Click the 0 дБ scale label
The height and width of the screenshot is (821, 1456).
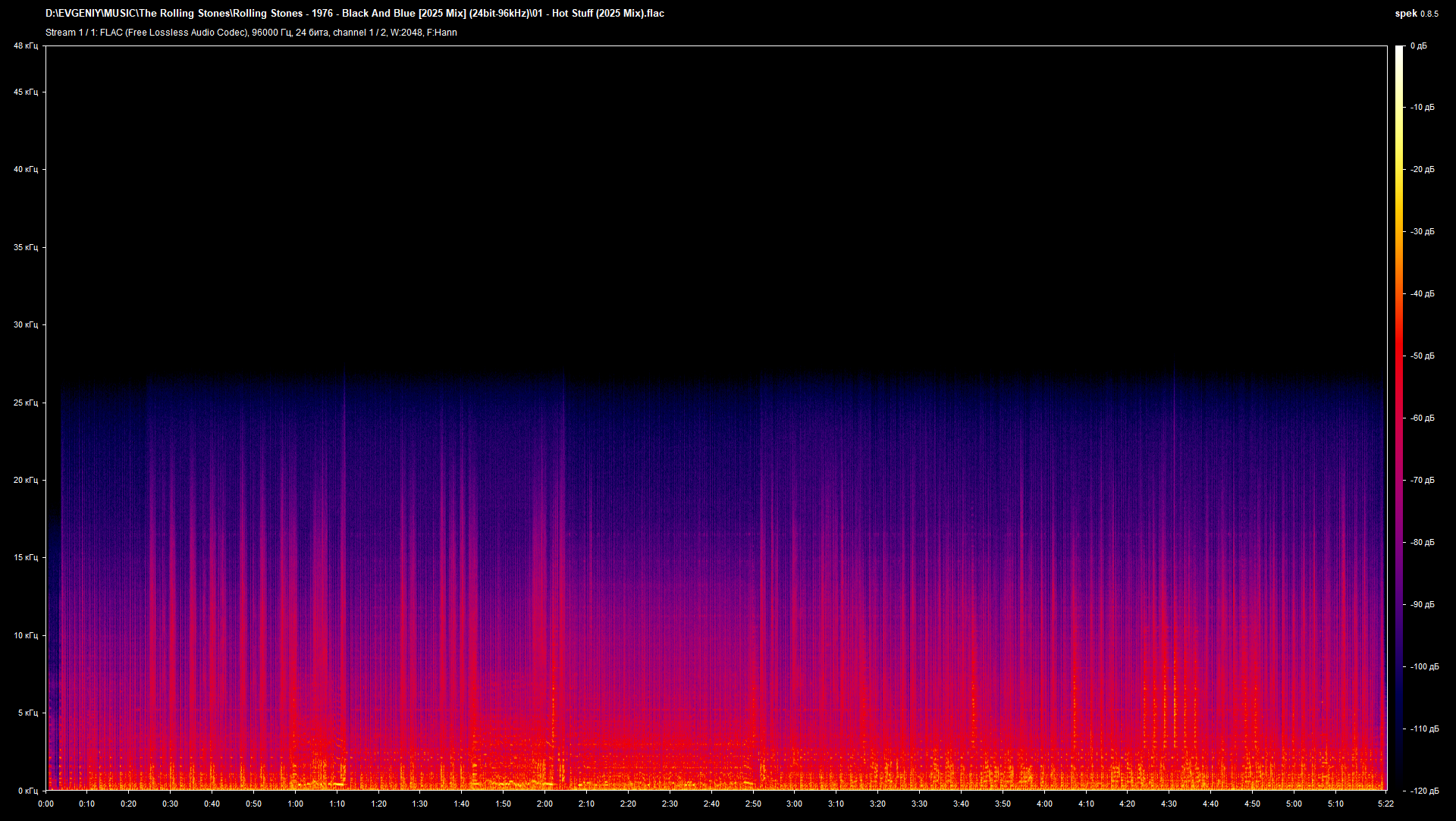click(x=1418, y=46)
